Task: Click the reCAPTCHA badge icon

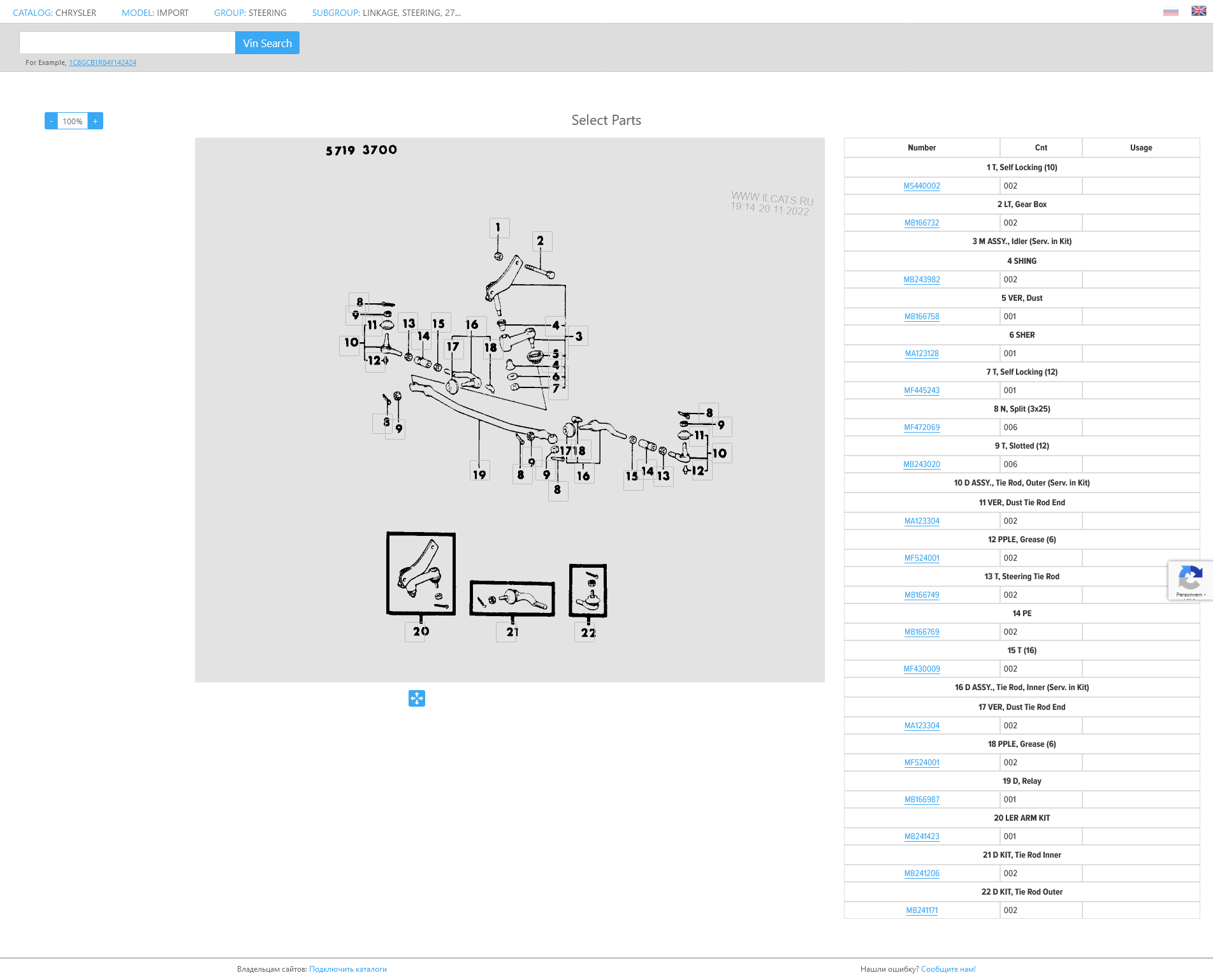Action: (1189, 579)
